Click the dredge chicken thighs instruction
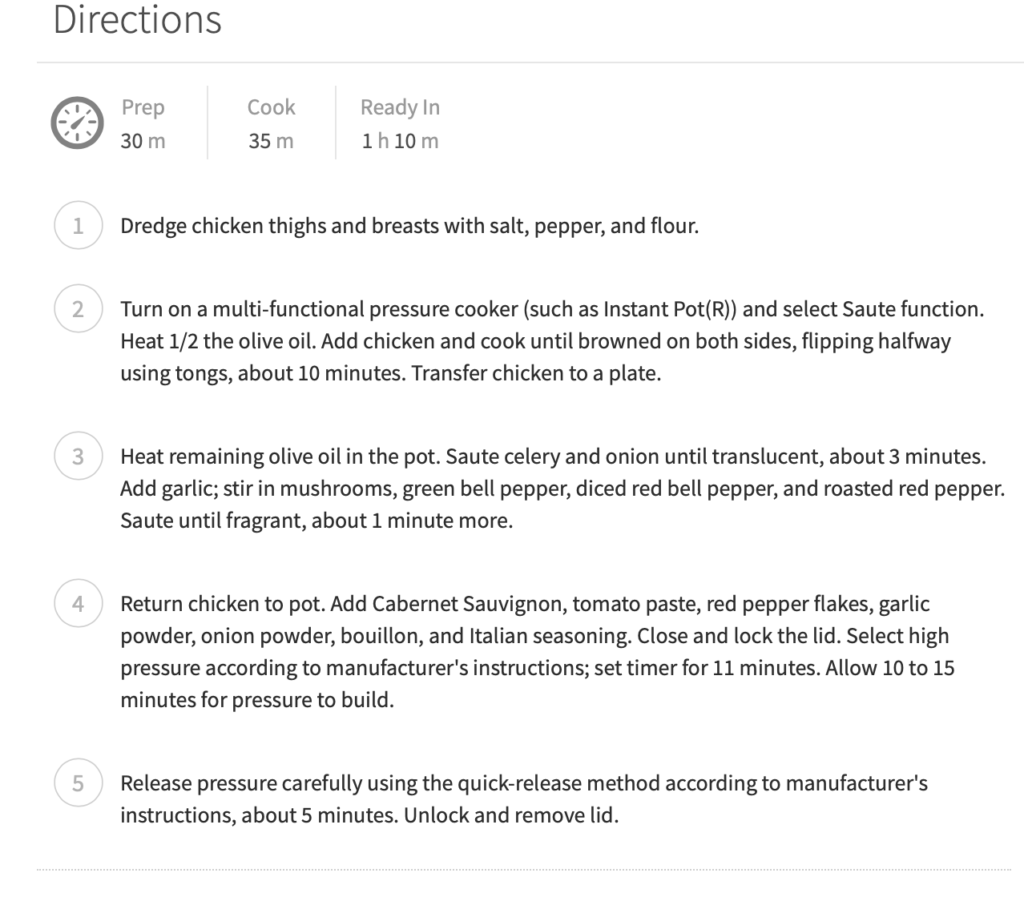The image size is (1024, 897). (x=409, y=226)
